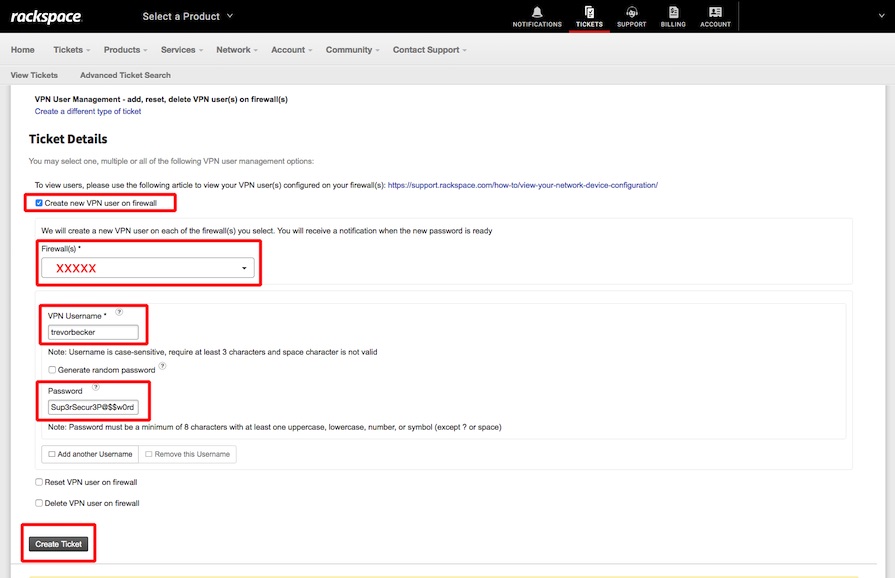Expand the Account navigation menu

(x=291, y=50)
